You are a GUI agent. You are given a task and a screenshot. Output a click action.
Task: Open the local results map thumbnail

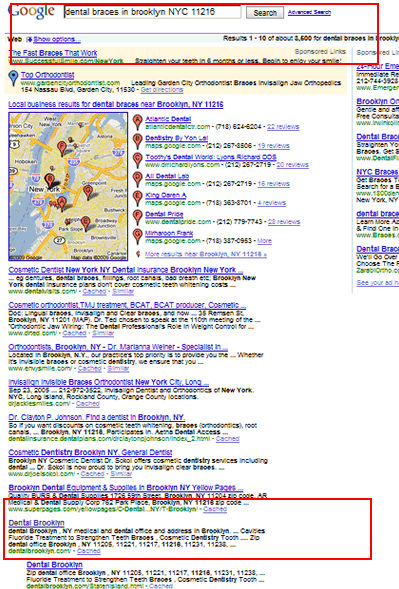[x=68, y=186]
